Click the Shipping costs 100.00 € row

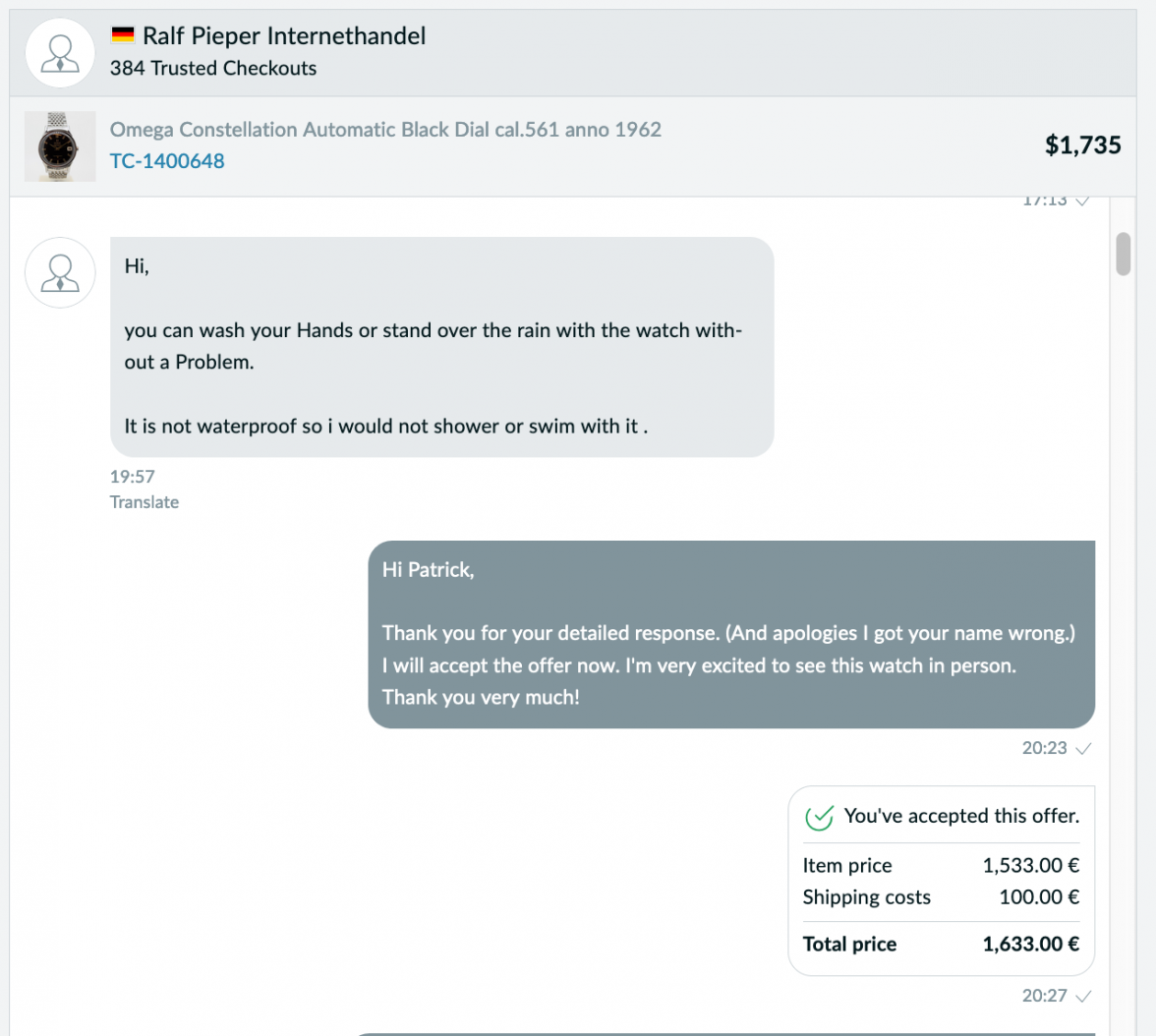[x=941, y=896]
